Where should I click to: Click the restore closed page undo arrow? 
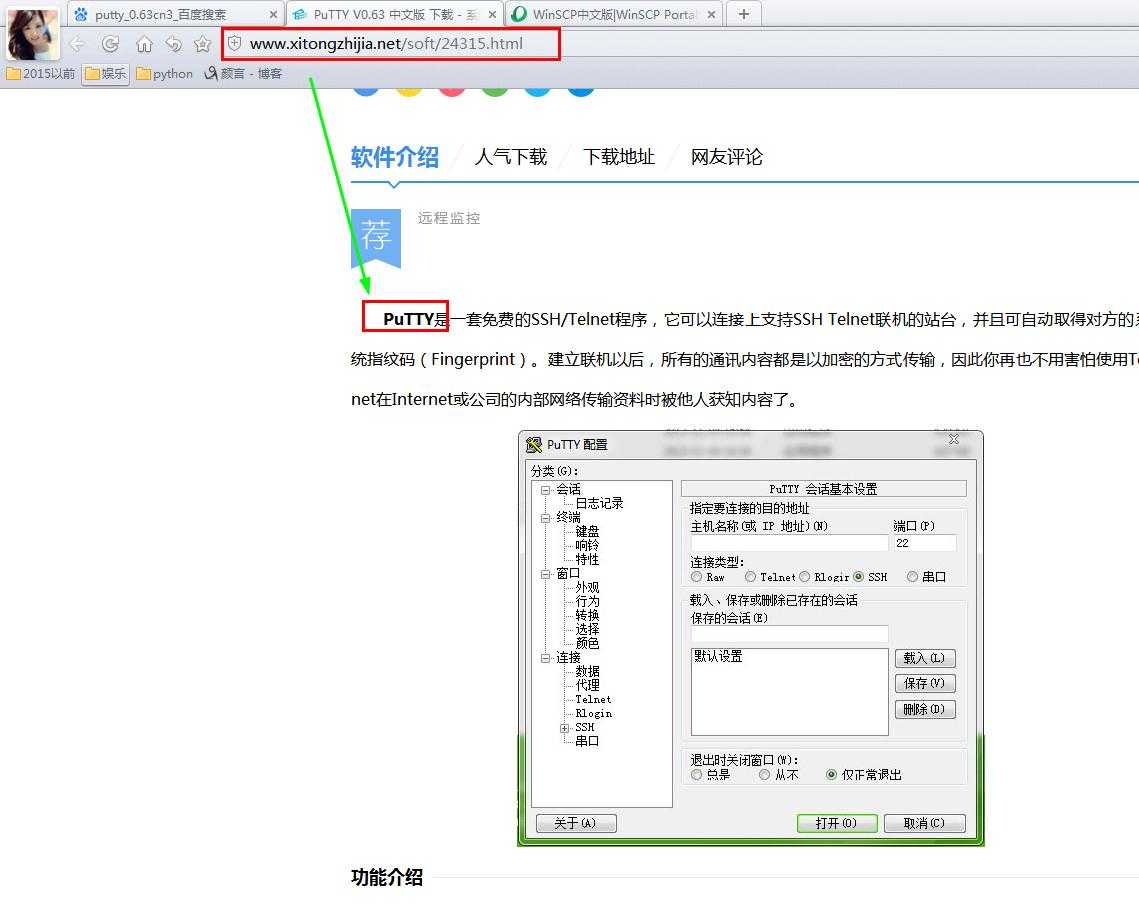174,44
